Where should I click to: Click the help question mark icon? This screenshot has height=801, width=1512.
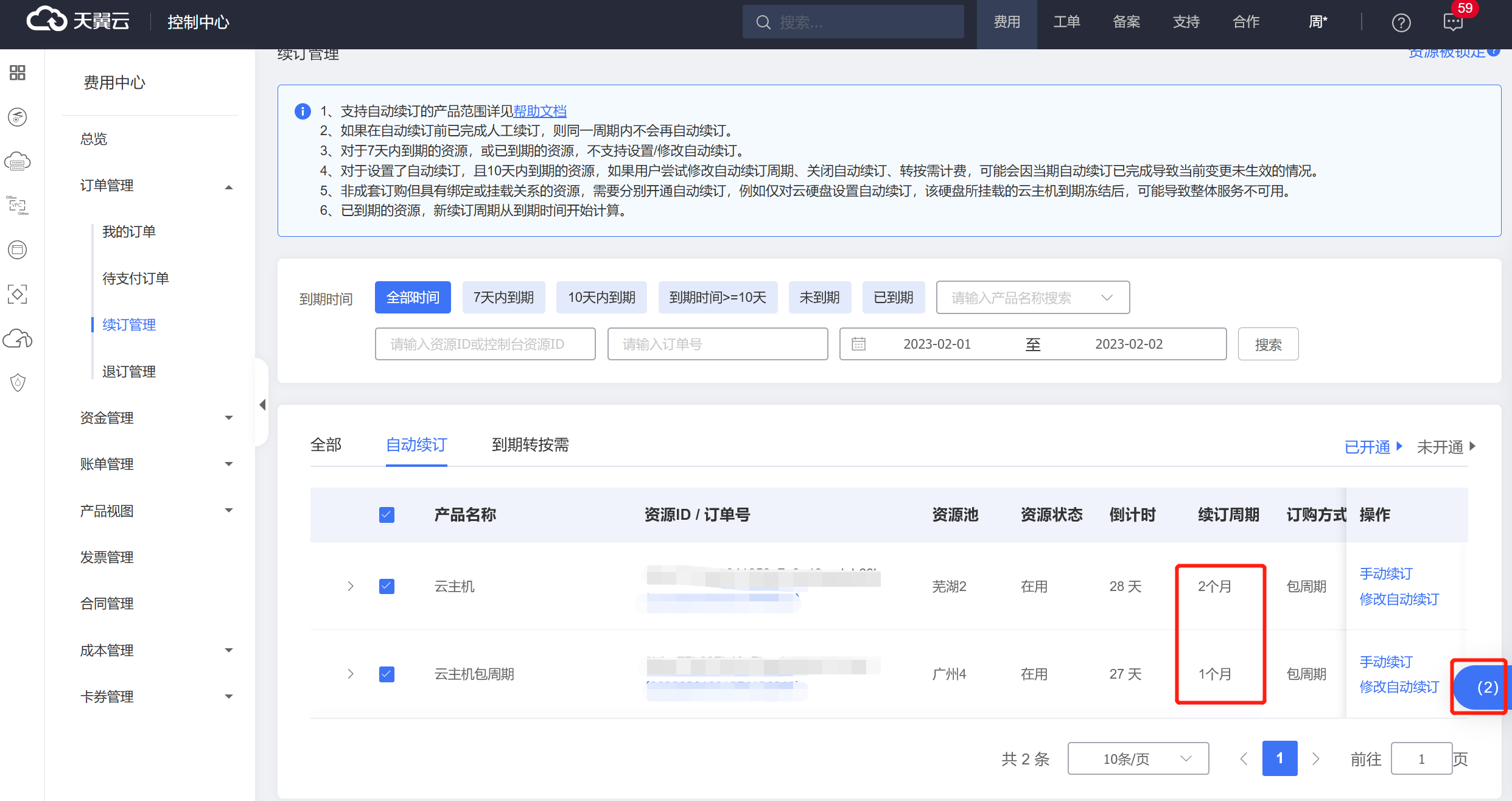[1401, 23]
